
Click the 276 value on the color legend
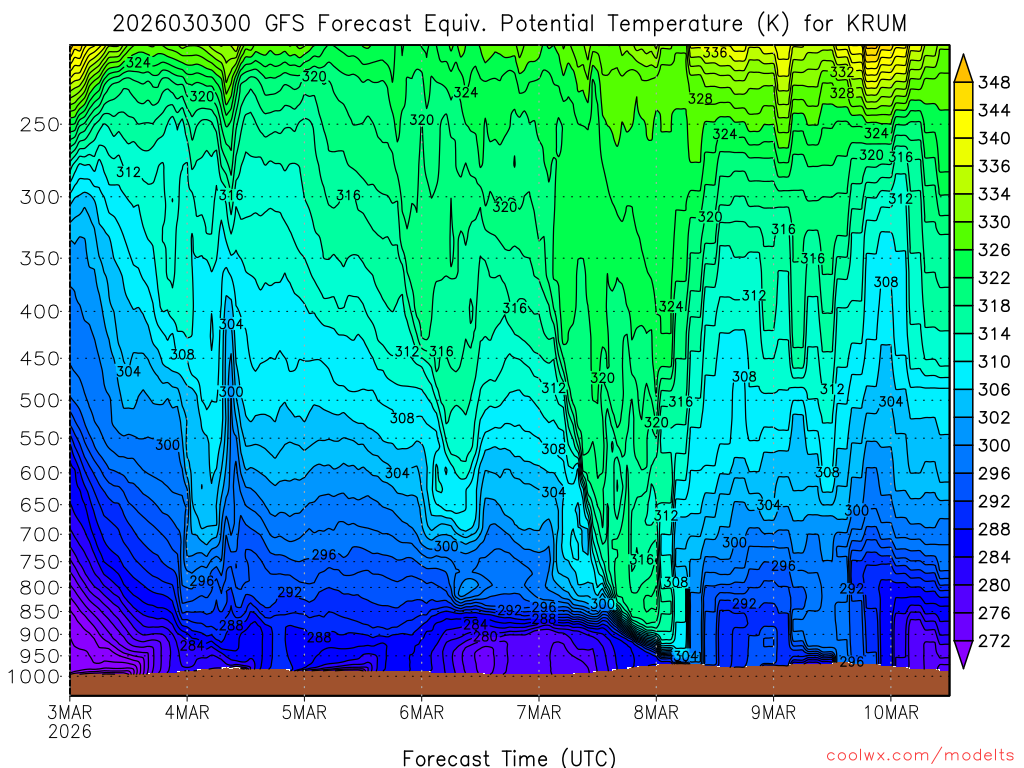coord(994,613)
